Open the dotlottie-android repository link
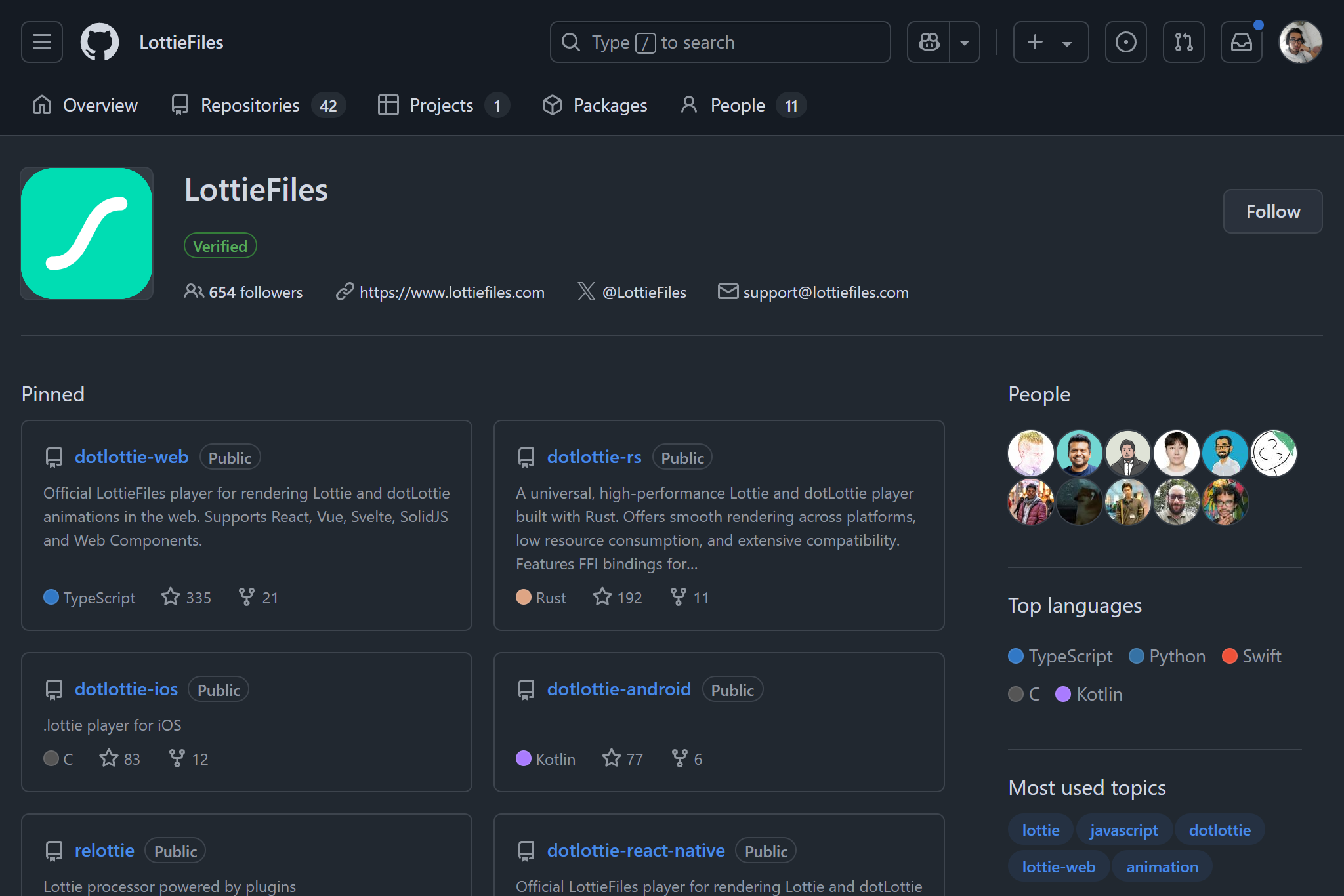The width and height of the screenshot is (1344, 896). (x=619, y=689)
